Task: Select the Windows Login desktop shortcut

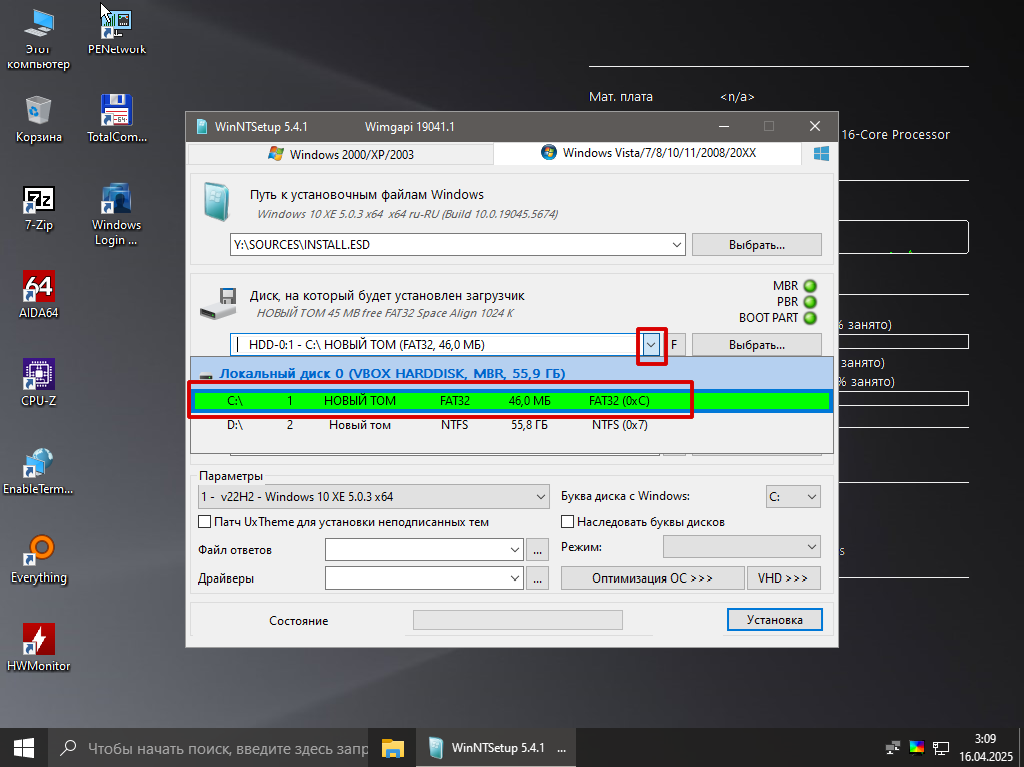Action: [x=116, y=214]
